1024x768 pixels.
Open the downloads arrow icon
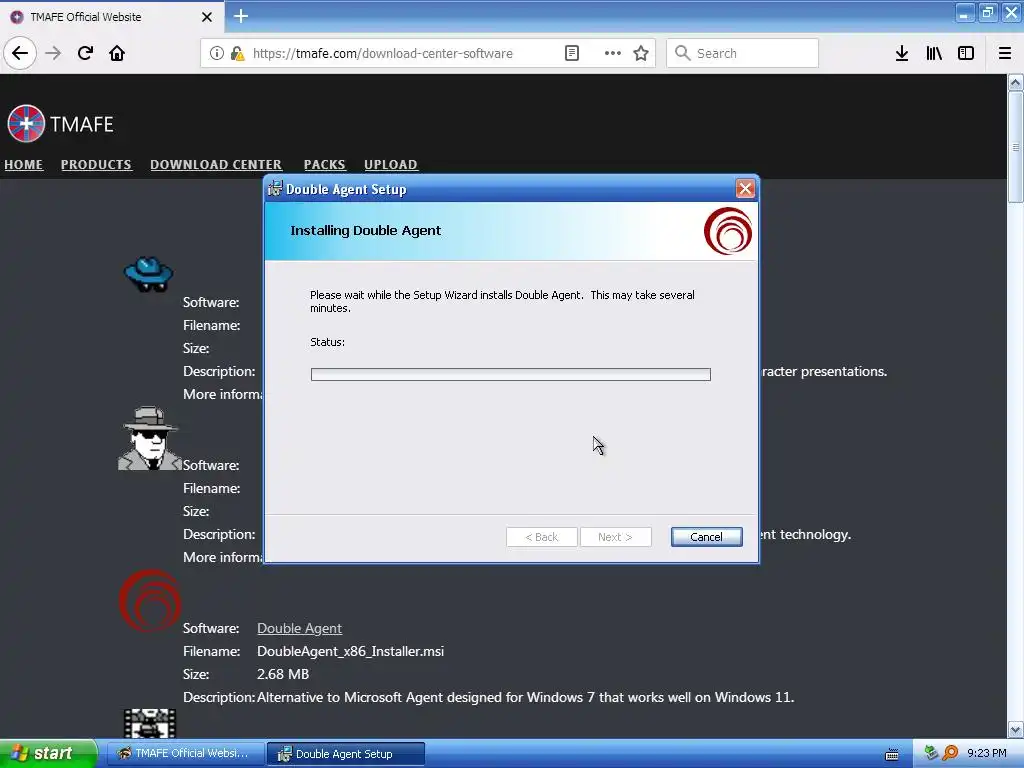pos(902,53)
